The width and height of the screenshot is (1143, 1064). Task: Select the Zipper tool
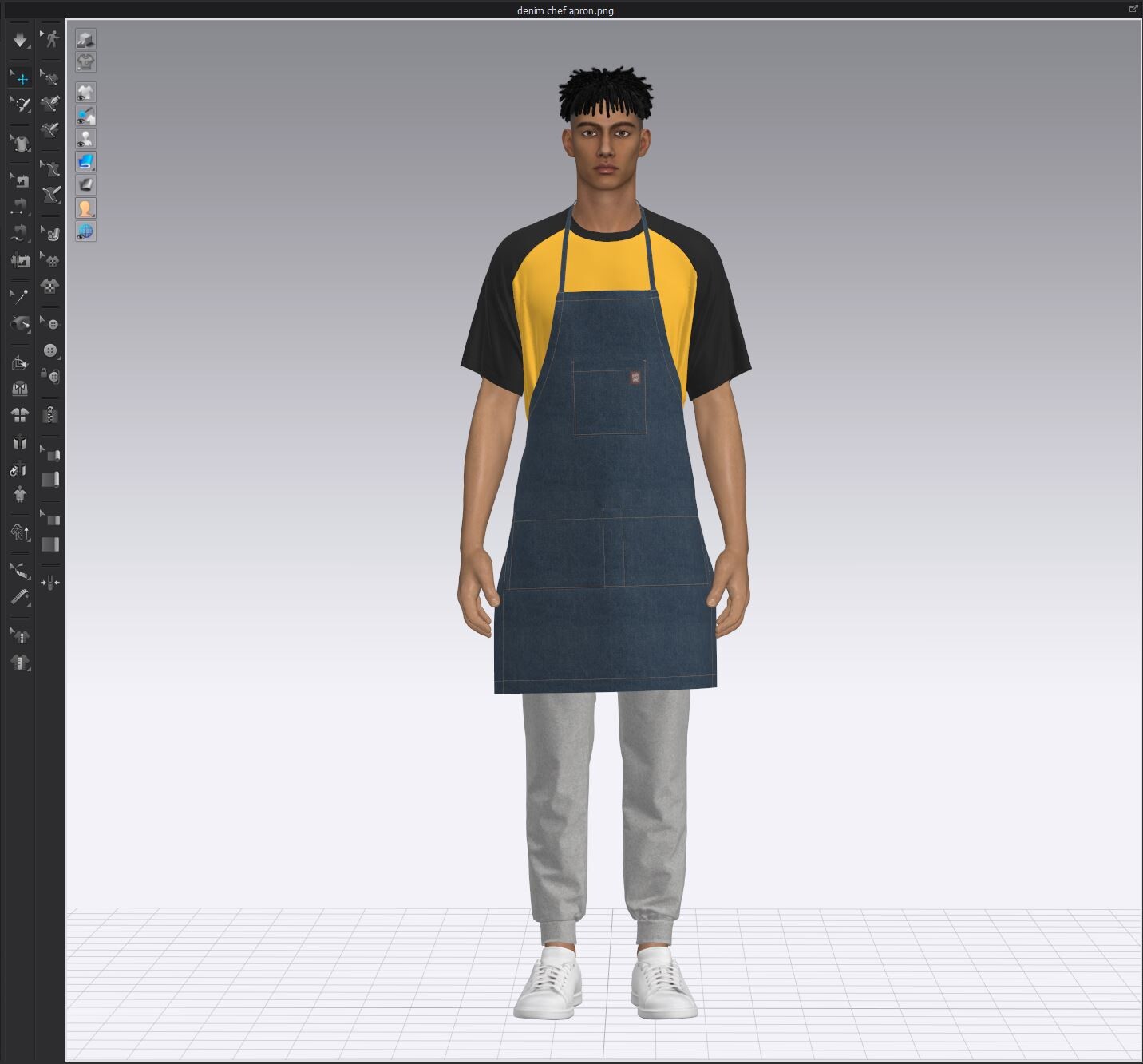tap(50, 414)
